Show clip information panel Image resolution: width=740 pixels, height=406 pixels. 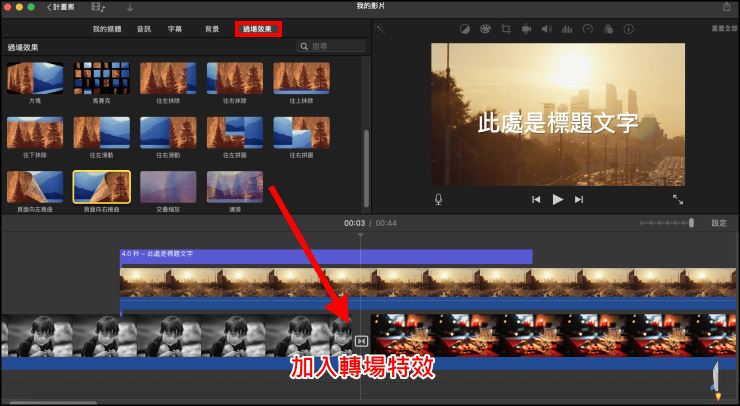tap(627, 29)
